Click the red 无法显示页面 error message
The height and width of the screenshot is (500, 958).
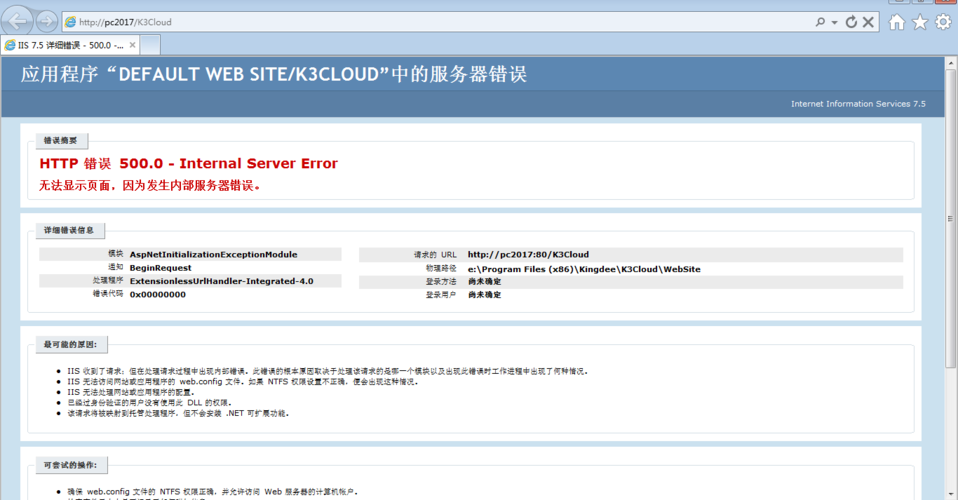point(150,185)
